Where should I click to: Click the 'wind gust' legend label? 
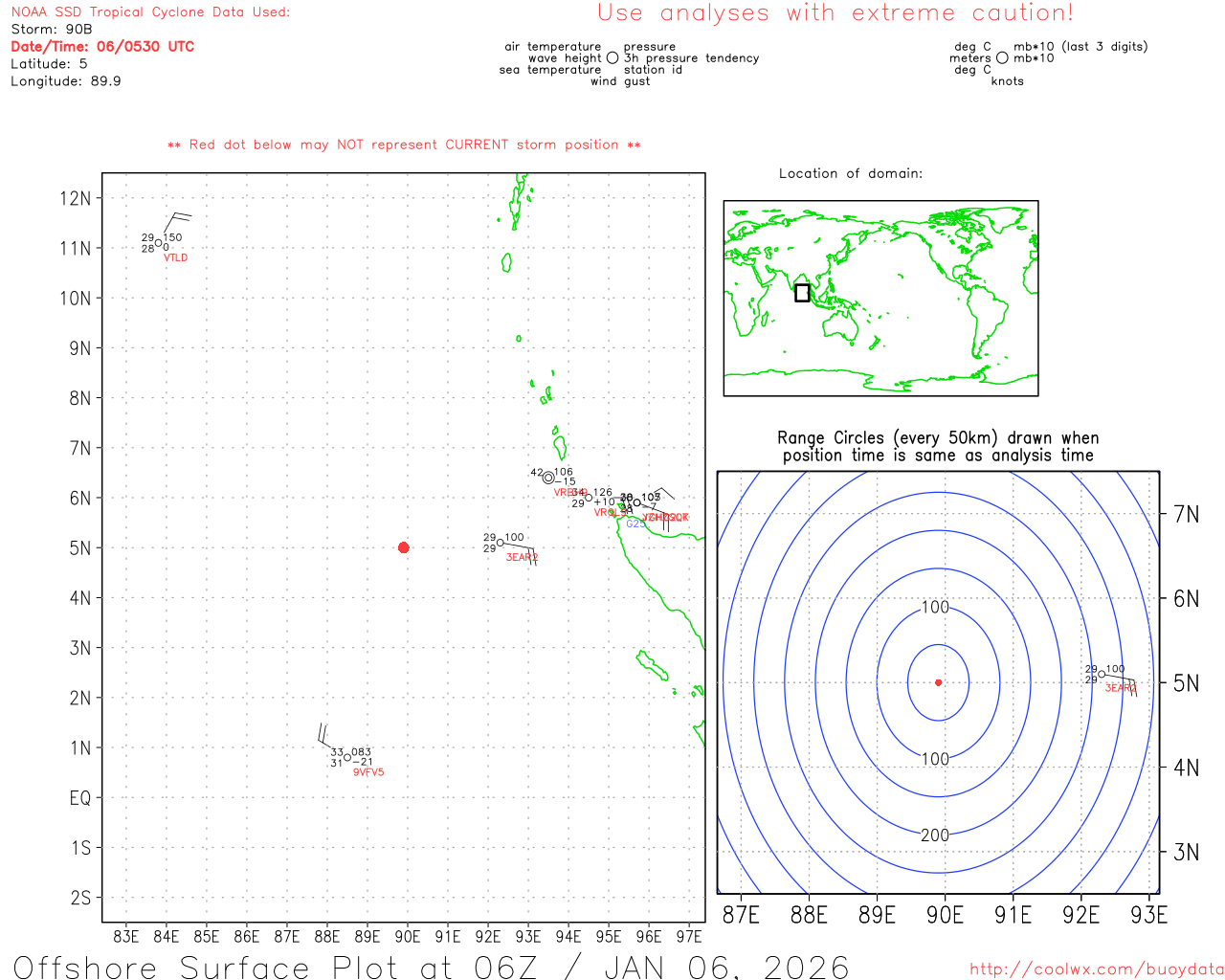pos(620,81)
